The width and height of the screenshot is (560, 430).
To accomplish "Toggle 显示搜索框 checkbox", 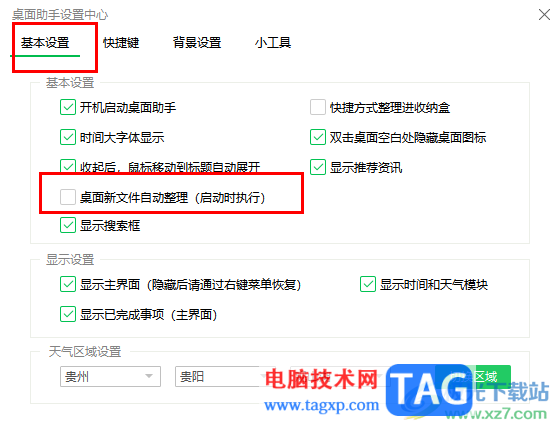I will coord(68,225).
